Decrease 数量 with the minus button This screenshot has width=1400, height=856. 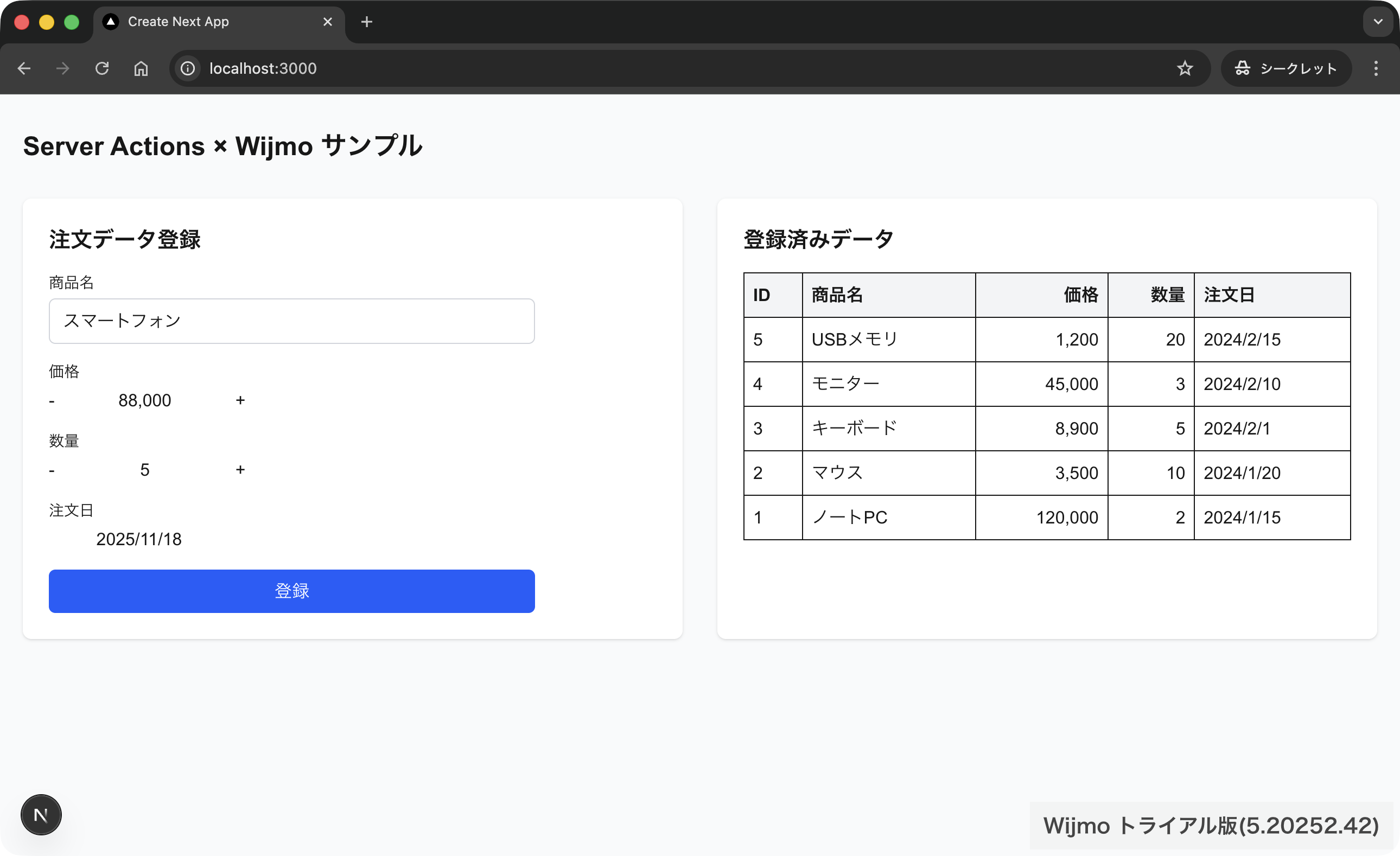[x=52, y=470]
